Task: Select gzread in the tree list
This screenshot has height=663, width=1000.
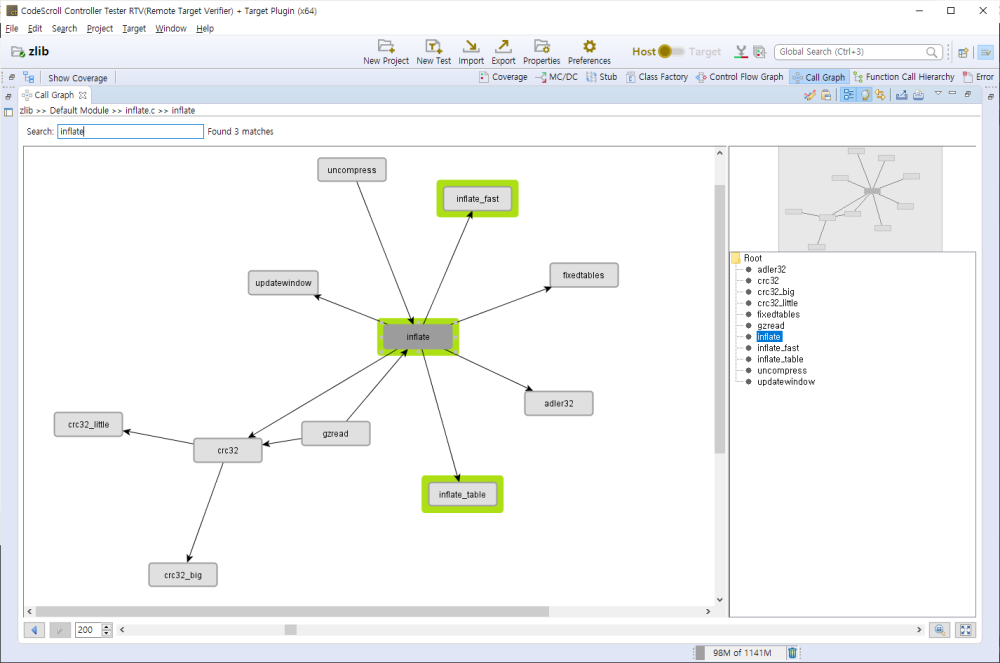Action: 770,325
